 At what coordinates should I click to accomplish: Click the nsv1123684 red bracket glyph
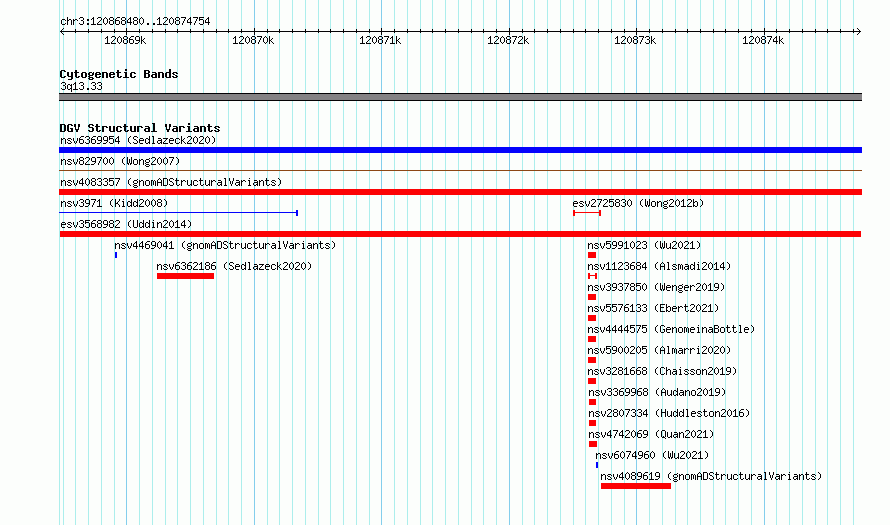coord(592,276)
